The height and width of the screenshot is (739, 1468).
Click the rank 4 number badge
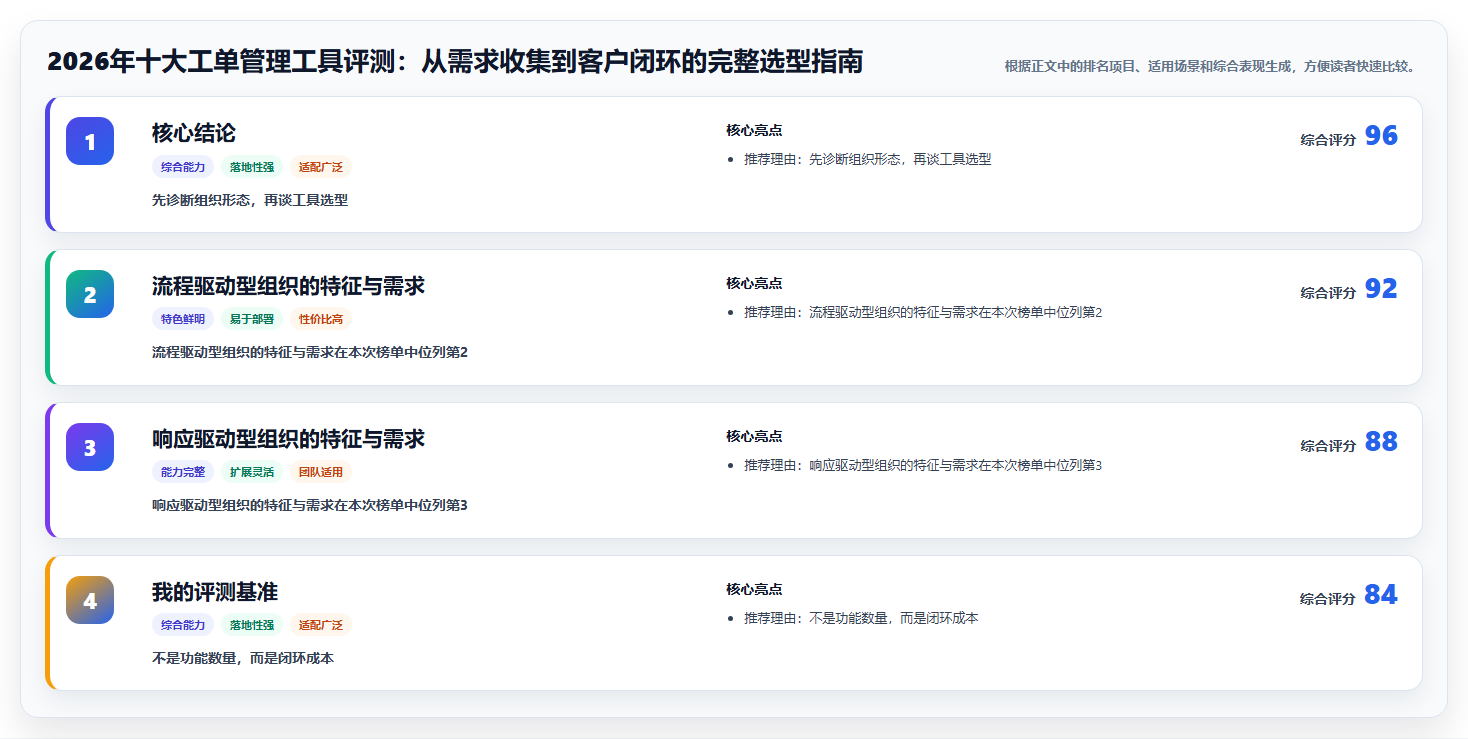point(90,600)
